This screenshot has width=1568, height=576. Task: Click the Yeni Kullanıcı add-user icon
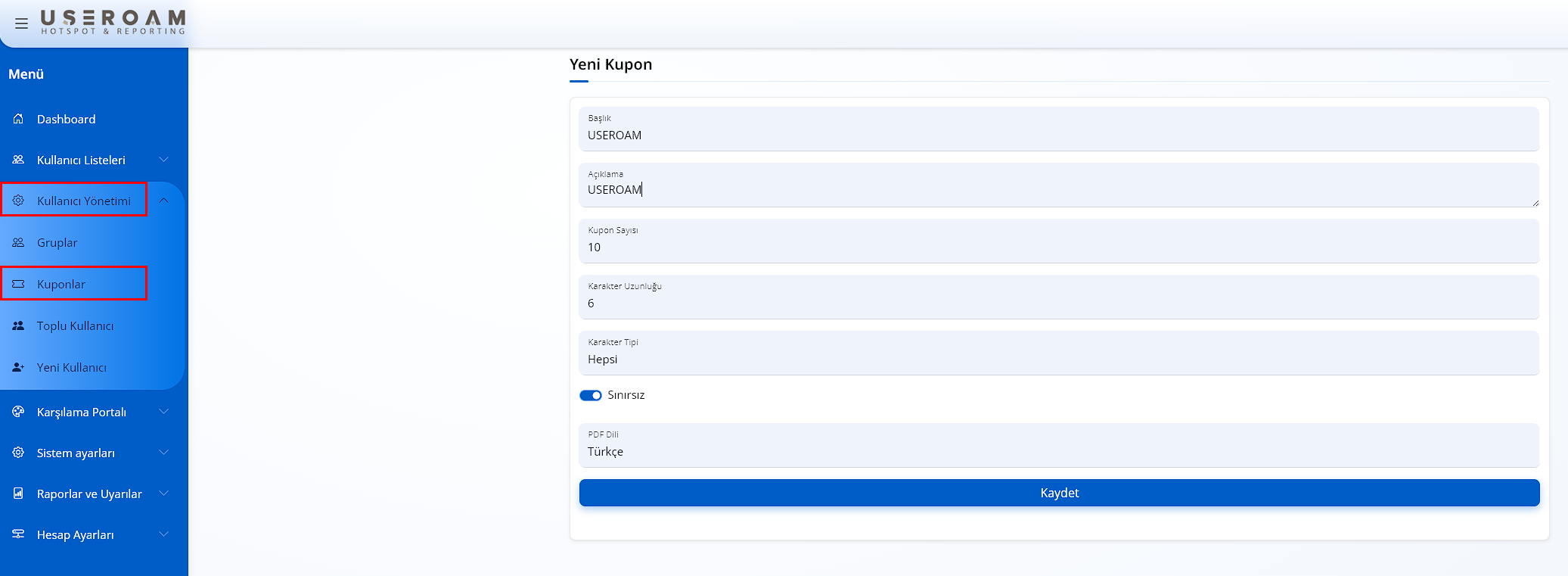point(18,367)
